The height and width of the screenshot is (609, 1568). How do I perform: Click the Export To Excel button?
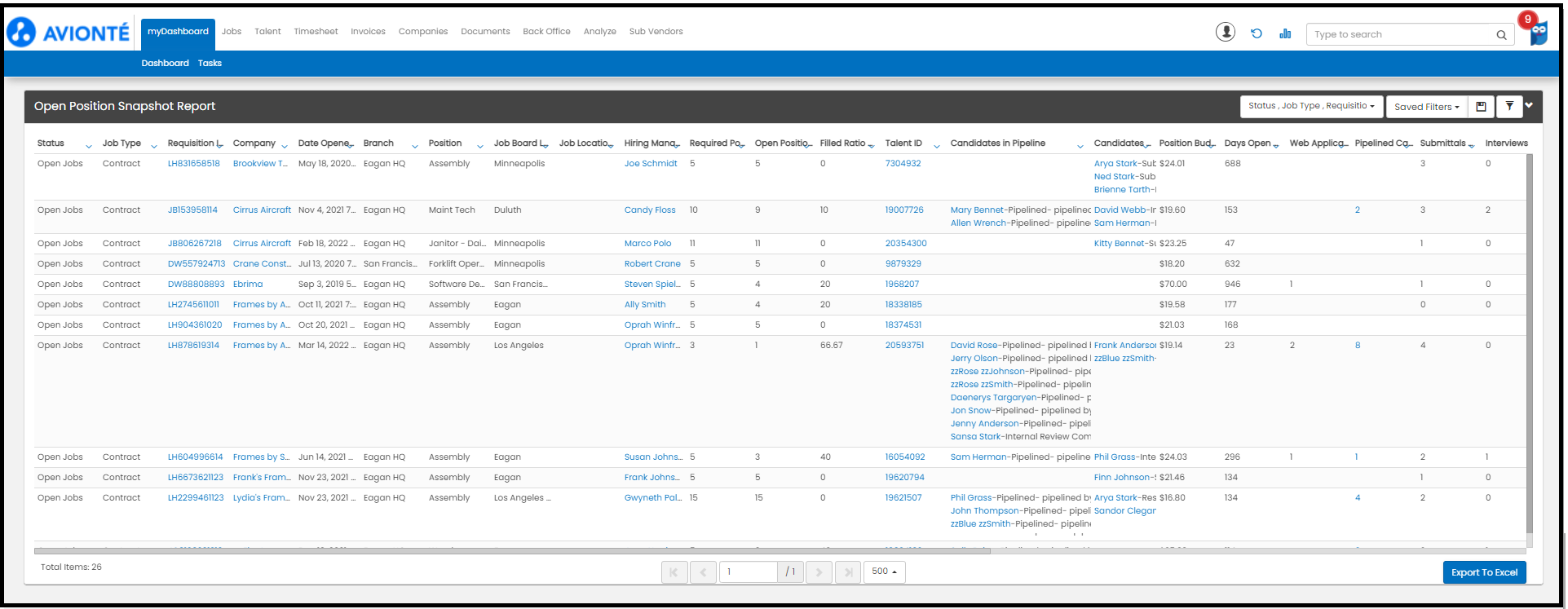tap(1483, 572)
